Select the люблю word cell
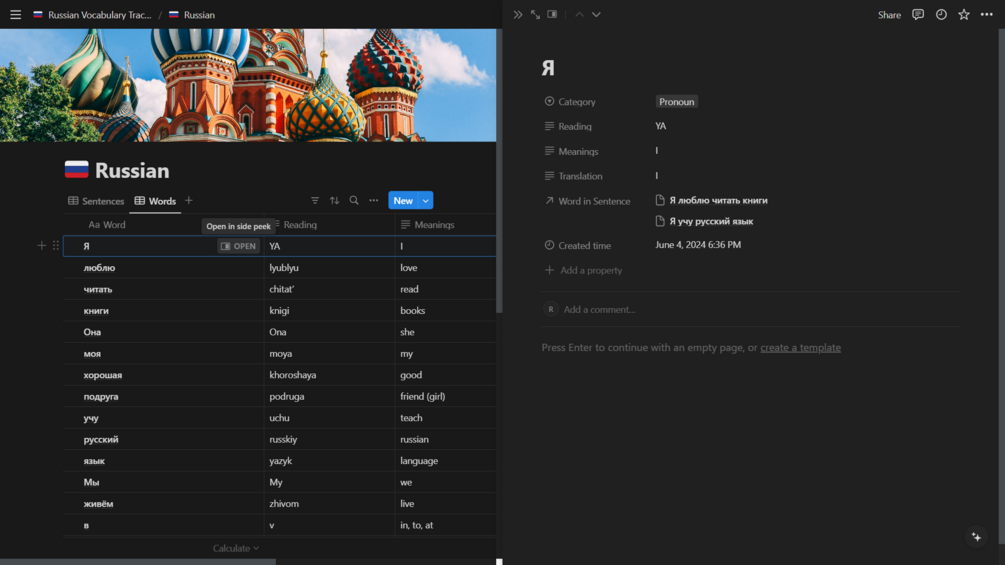The width and height of the screenshot is (1005, 565). [x=163, y=268]
